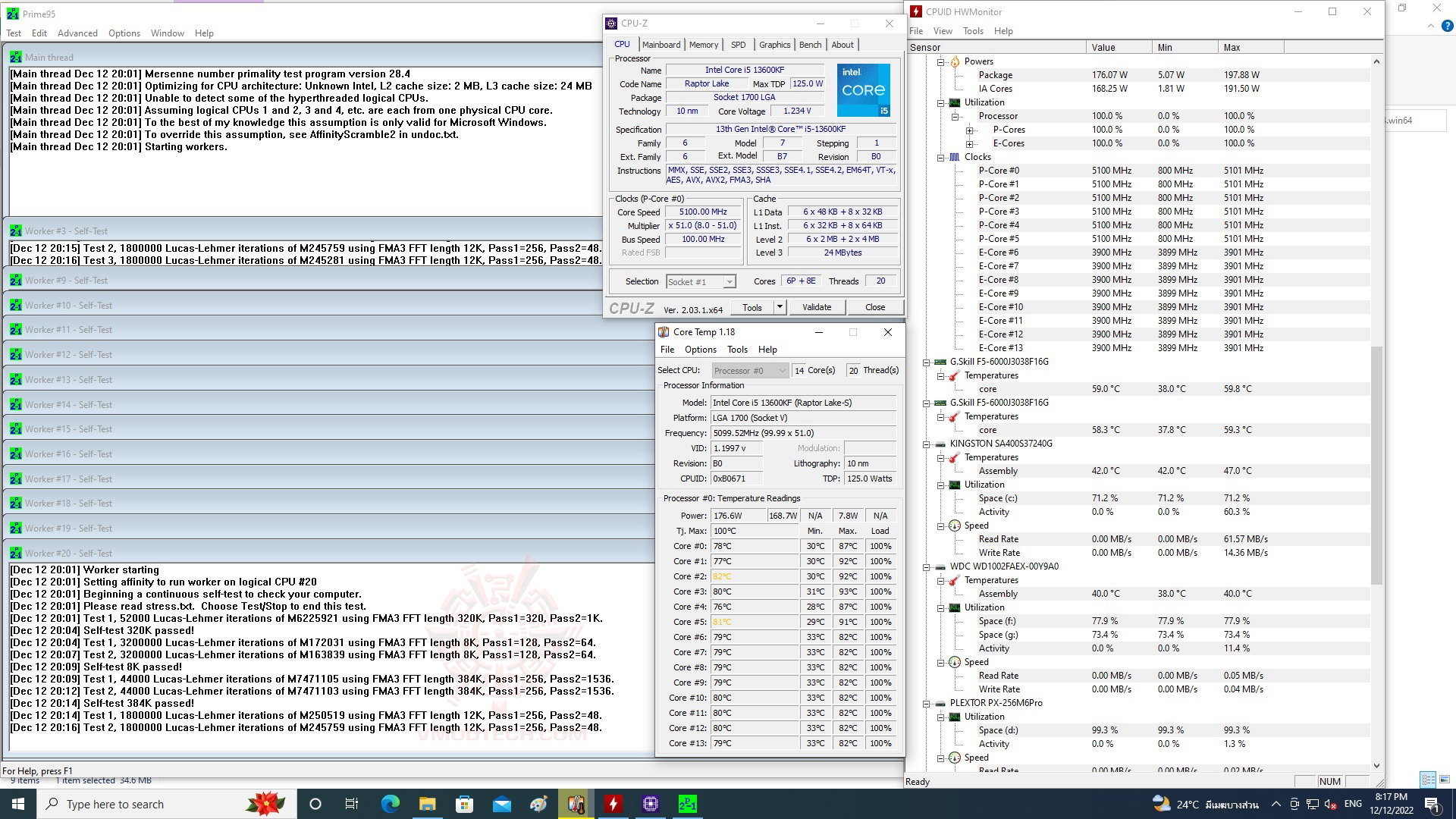
Task: Click the Core Temp icon on the taskbar
Action: (576, 804)
